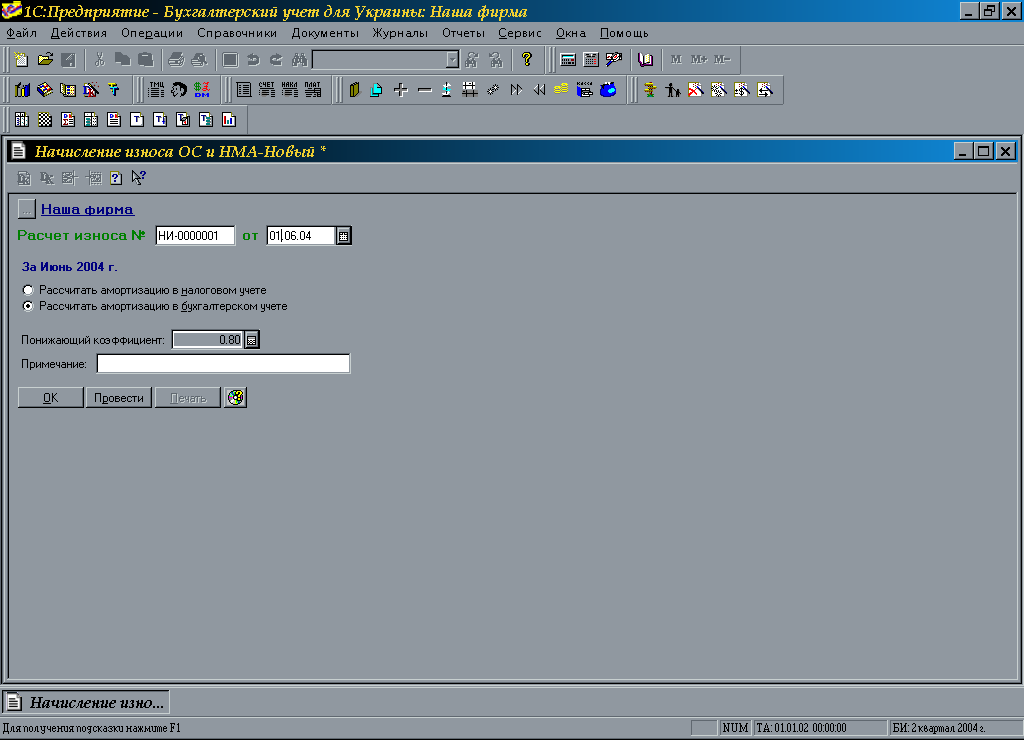Open the Сервис menu

(520, 33)
